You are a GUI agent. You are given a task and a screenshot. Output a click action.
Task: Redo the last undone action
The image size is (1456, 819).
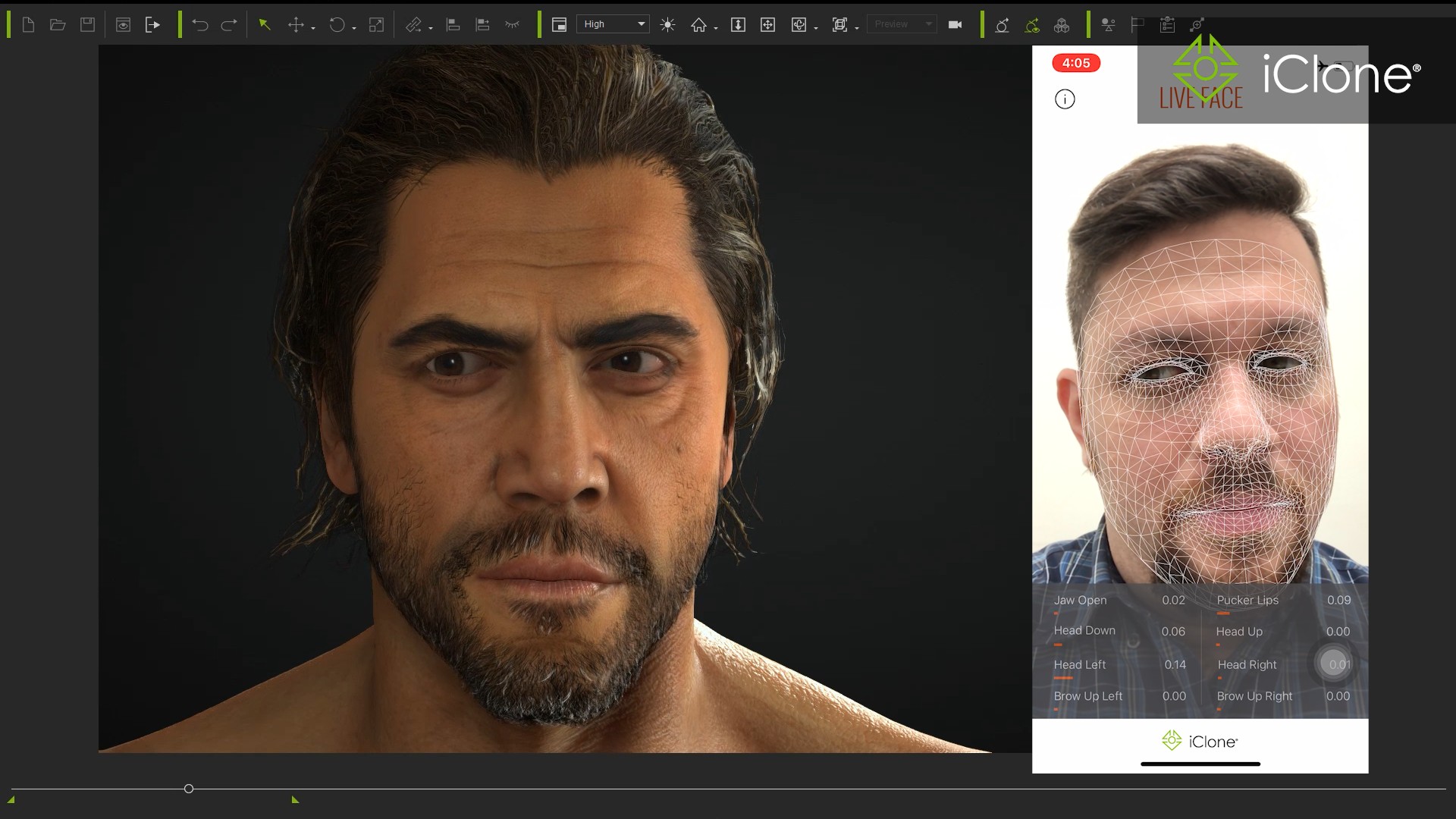coord(228,25)
